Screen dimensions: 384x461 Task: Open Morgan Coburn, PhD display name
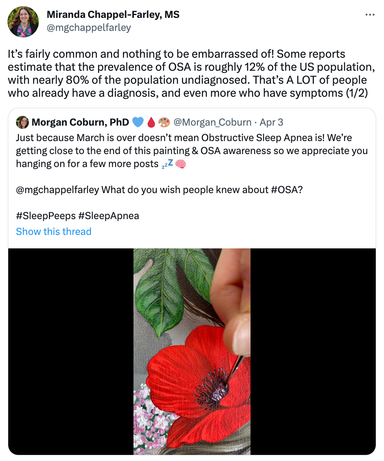pos(80,122)
